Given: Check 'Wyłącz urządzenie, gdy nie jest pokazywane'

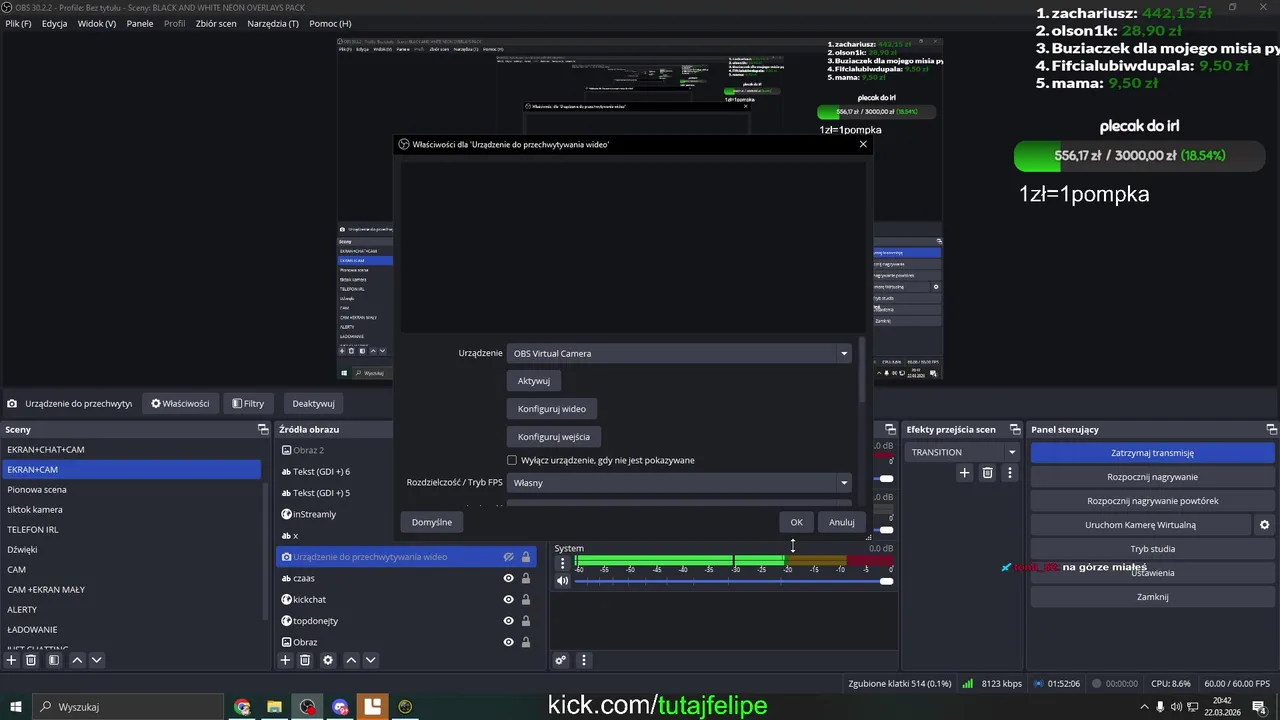Looking at the screenshot, I should point(512,460).
